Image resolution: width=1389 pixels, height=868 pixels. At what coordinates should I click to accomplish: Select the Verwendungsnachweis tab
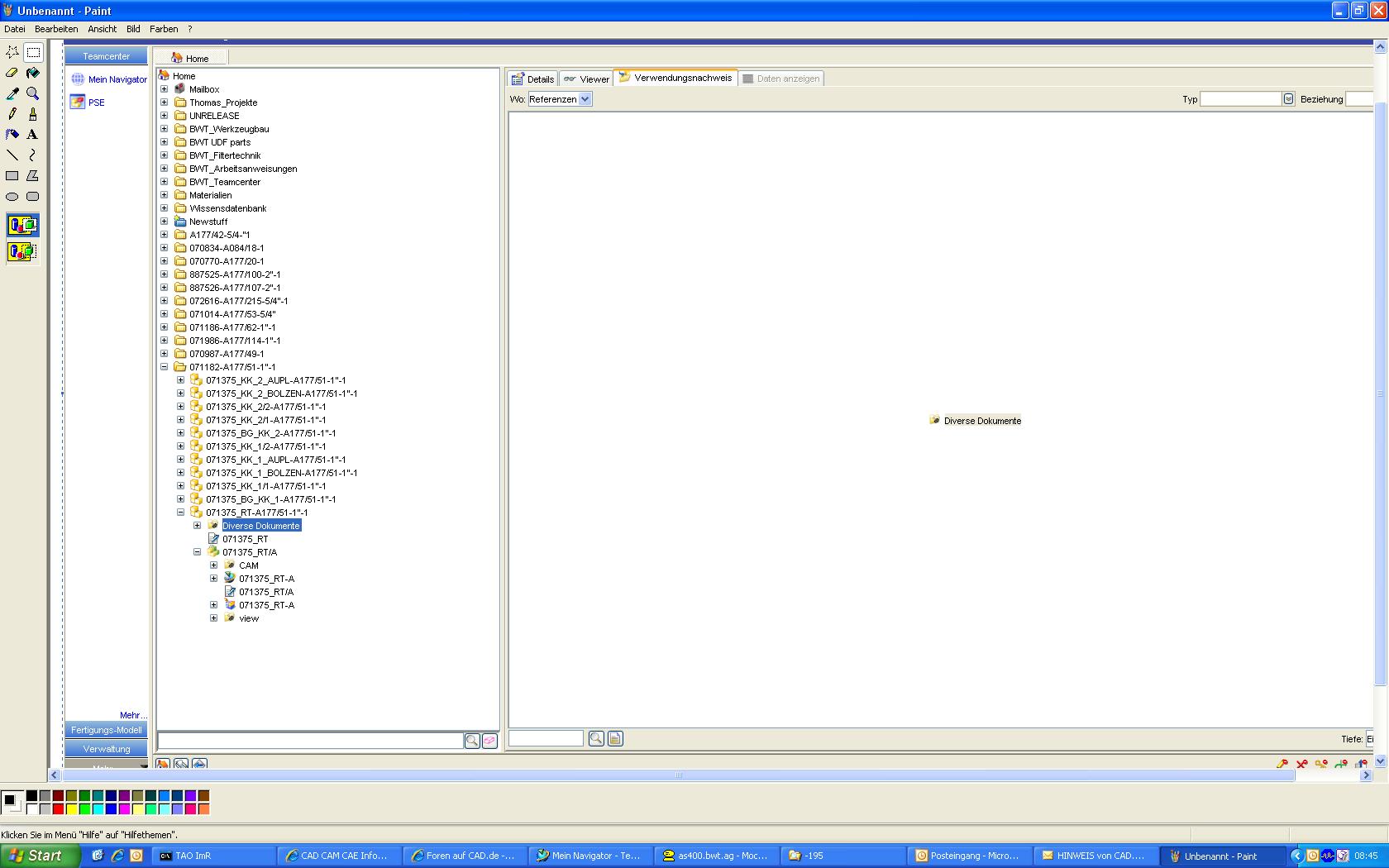coord(675,78)
